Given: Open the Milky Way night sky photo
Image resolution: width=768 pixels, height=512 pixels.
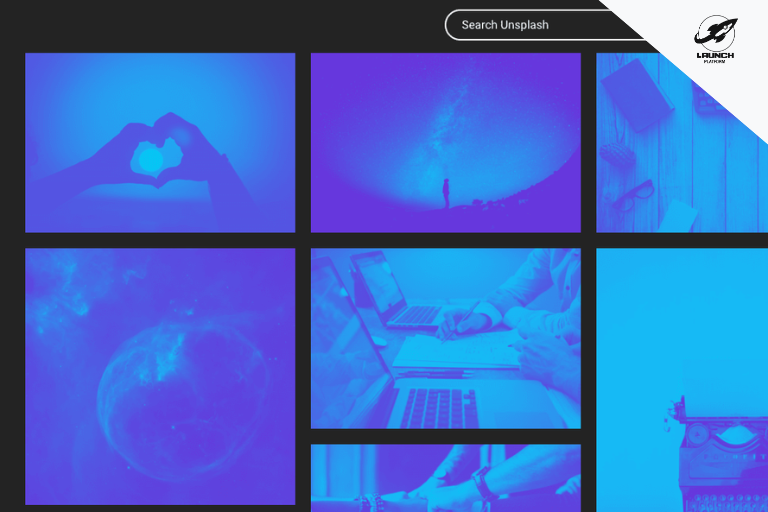Looking at the screenshot, I should (x=446, y=143).
